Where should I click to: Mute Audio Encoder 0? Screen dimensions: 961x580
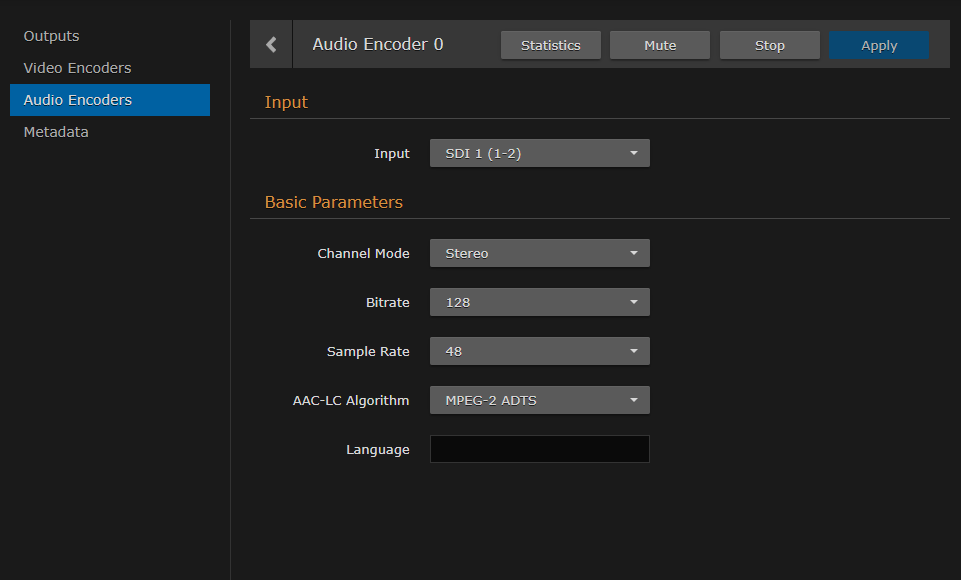point(660,45)
